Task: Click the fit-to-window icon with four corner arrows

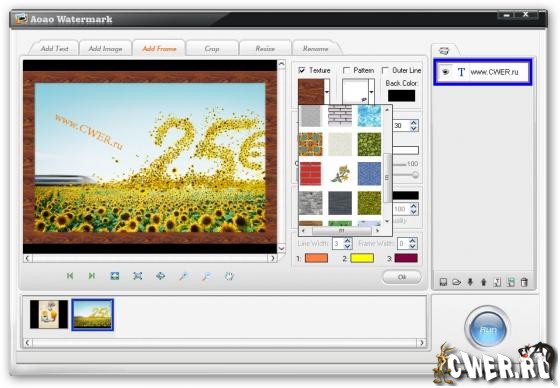Action: pyautogui.click(x=138, y=276)
